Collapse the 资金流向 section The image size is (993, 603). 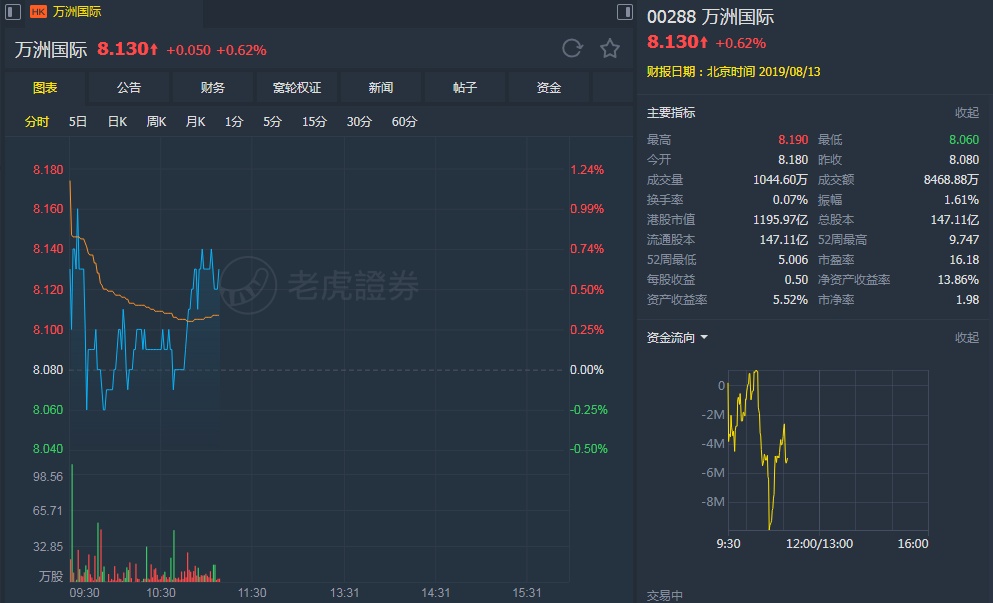(x=966, y=338)
